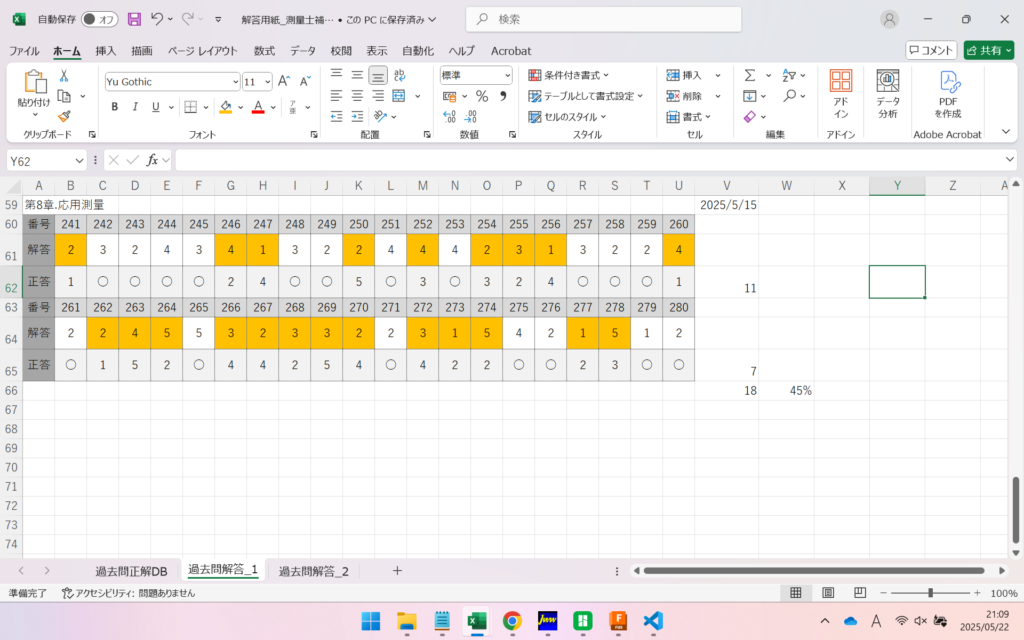Image resolution: width=1024 pixels, height=640 pixels.
Task: Click the 検索 search box
Action: [x=603, y=20]
